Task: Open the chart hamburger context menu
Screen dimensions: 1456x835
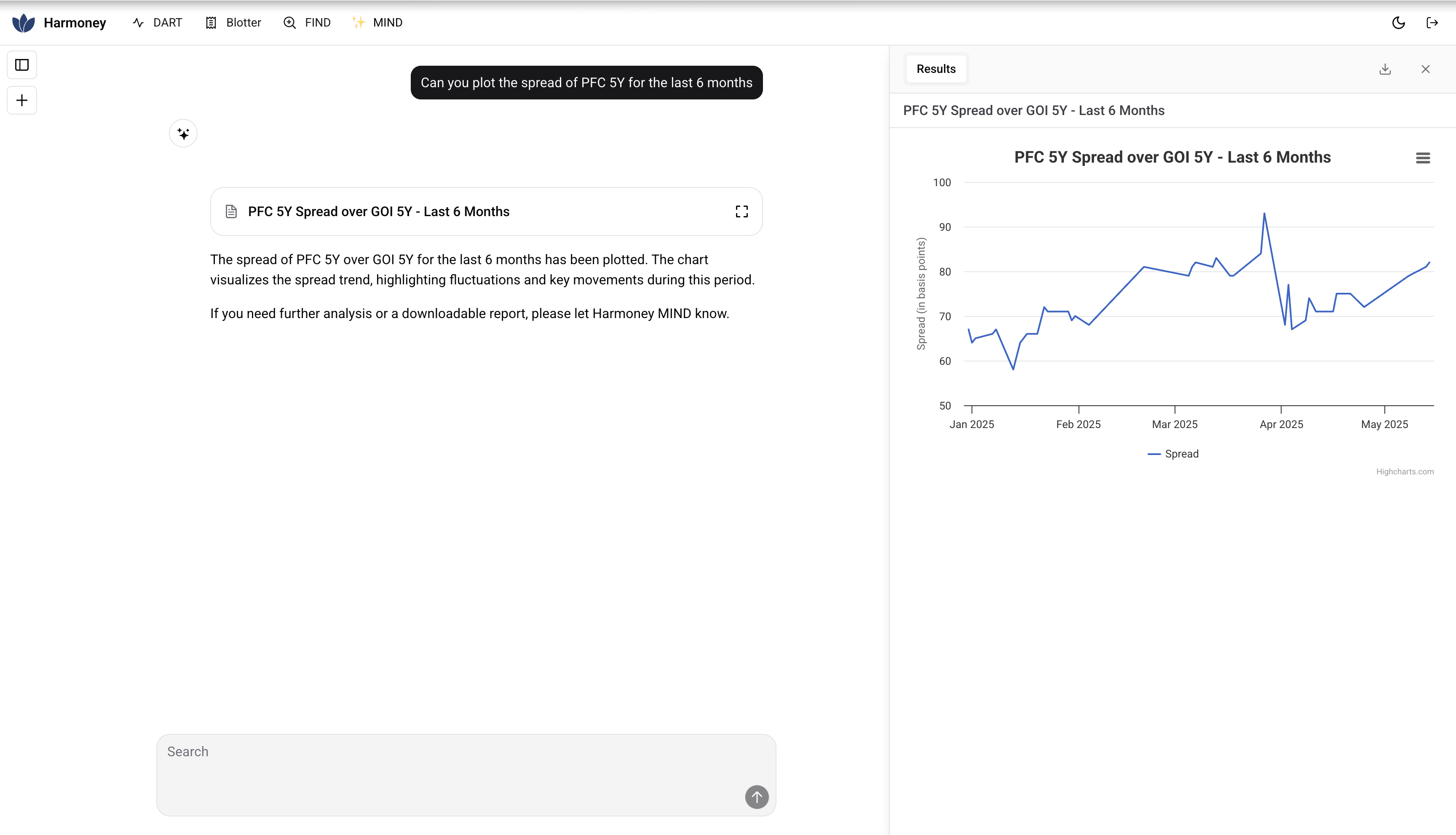Action: click(x=1423, y=158)
